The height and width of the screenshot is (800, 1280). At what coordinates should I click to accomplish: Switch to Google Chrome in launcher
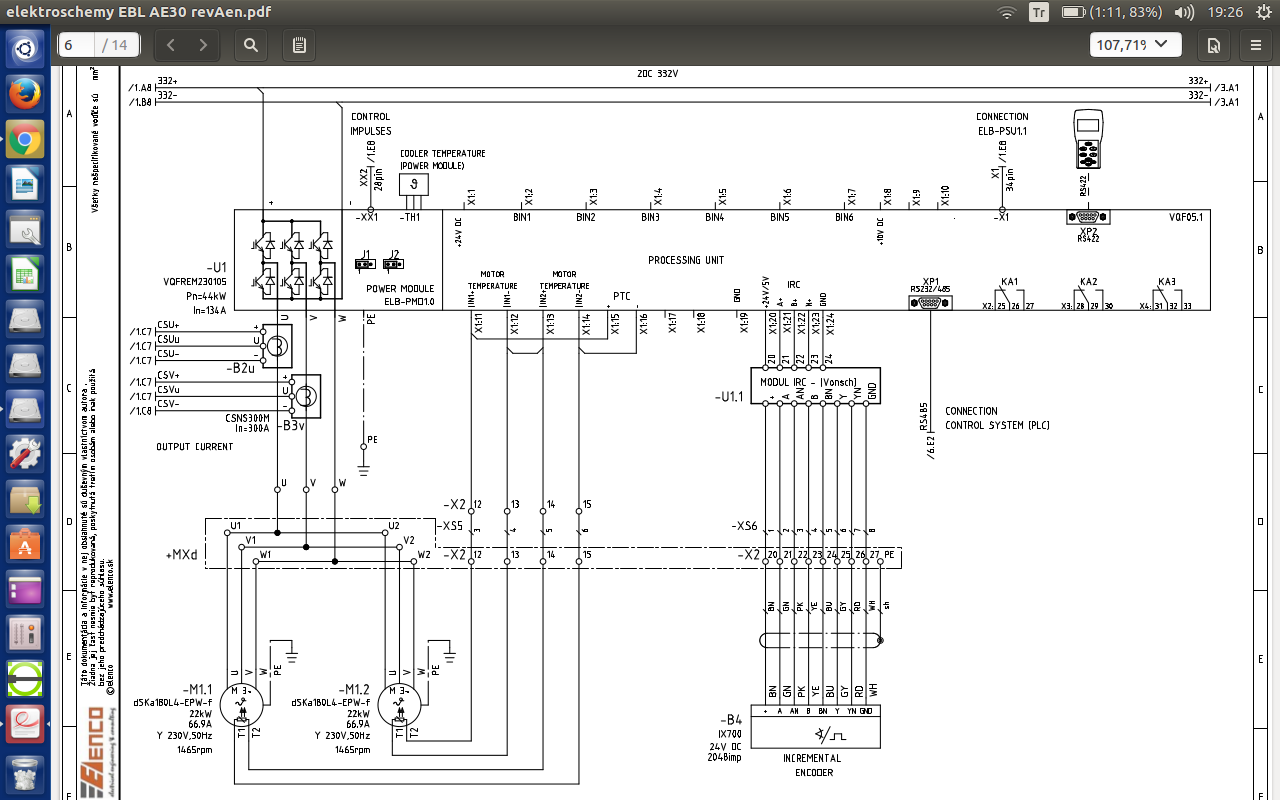tap(25, 140)
